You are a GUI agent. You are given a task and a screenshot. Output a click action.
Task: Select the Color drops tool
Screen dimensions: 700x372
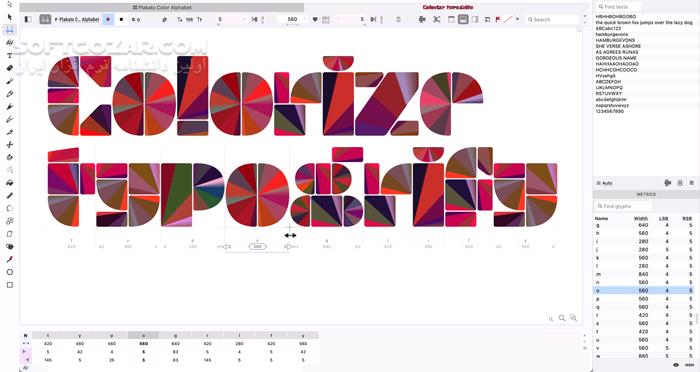click(10, 247)
